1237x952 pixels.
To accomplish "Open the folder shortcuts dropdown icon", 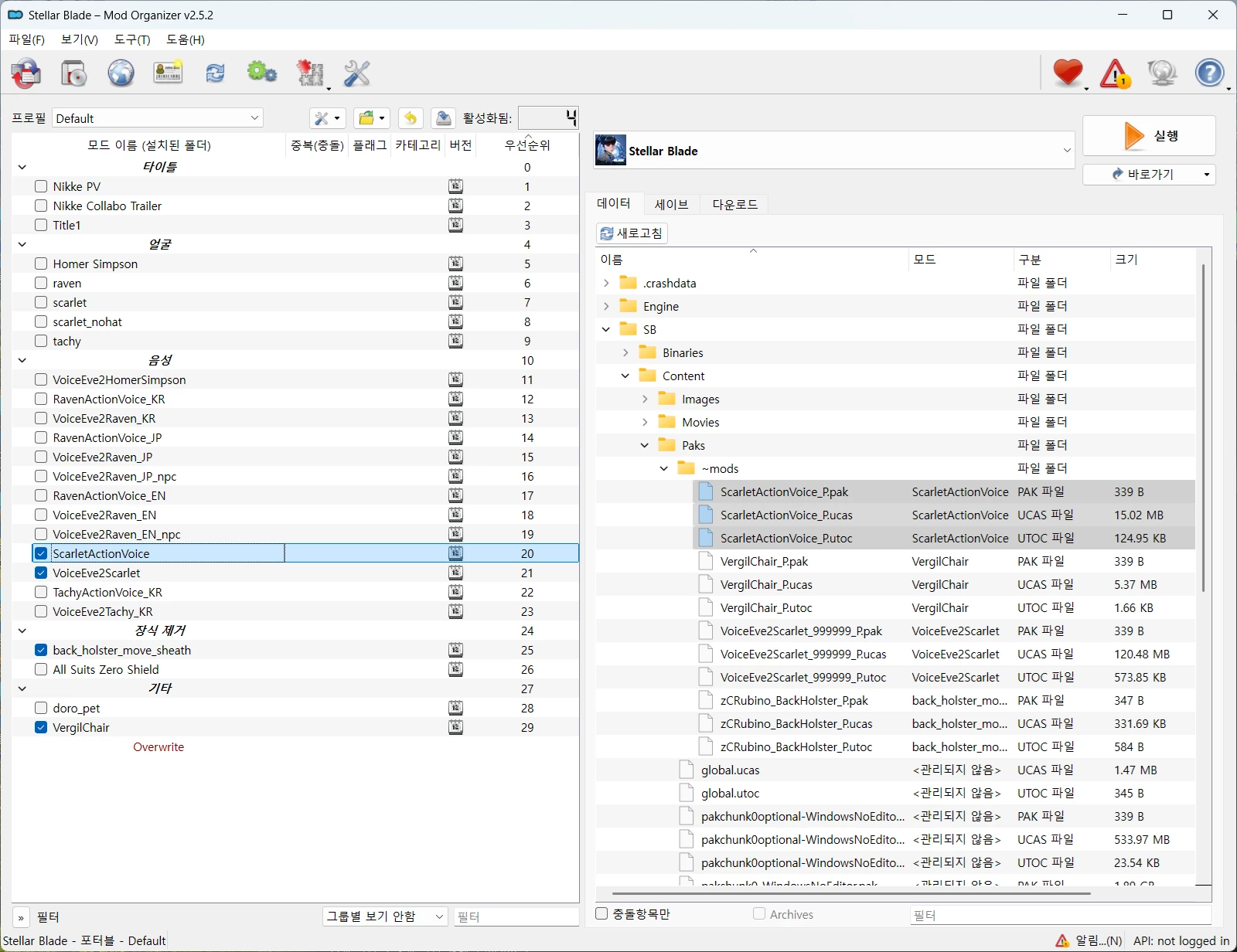I will pos(371,118).
